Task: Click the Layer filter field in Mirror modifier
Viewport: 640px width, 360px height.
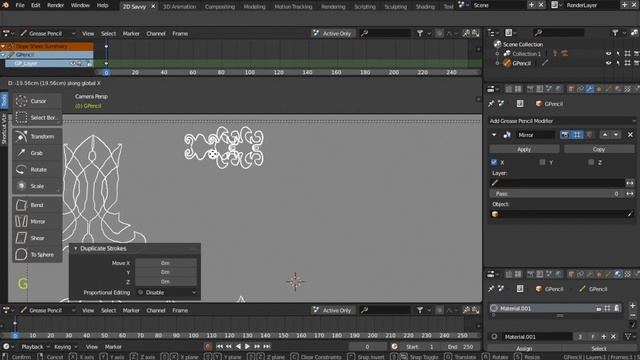Action: 558,183
